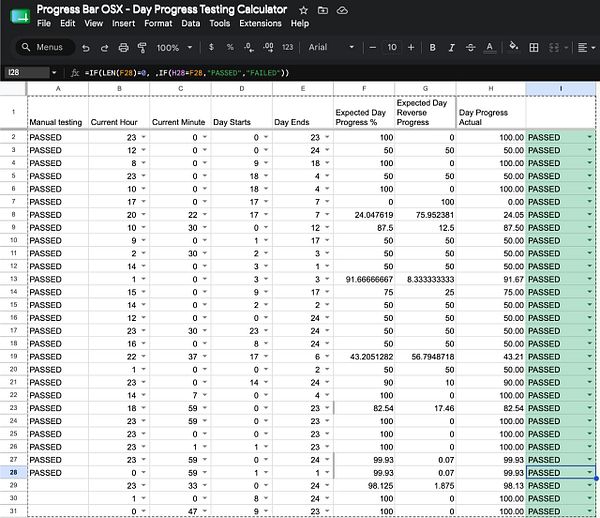Screen dimensions: 600x518
Task: Open the Arial font dropdown
Action: pos(331,47)
